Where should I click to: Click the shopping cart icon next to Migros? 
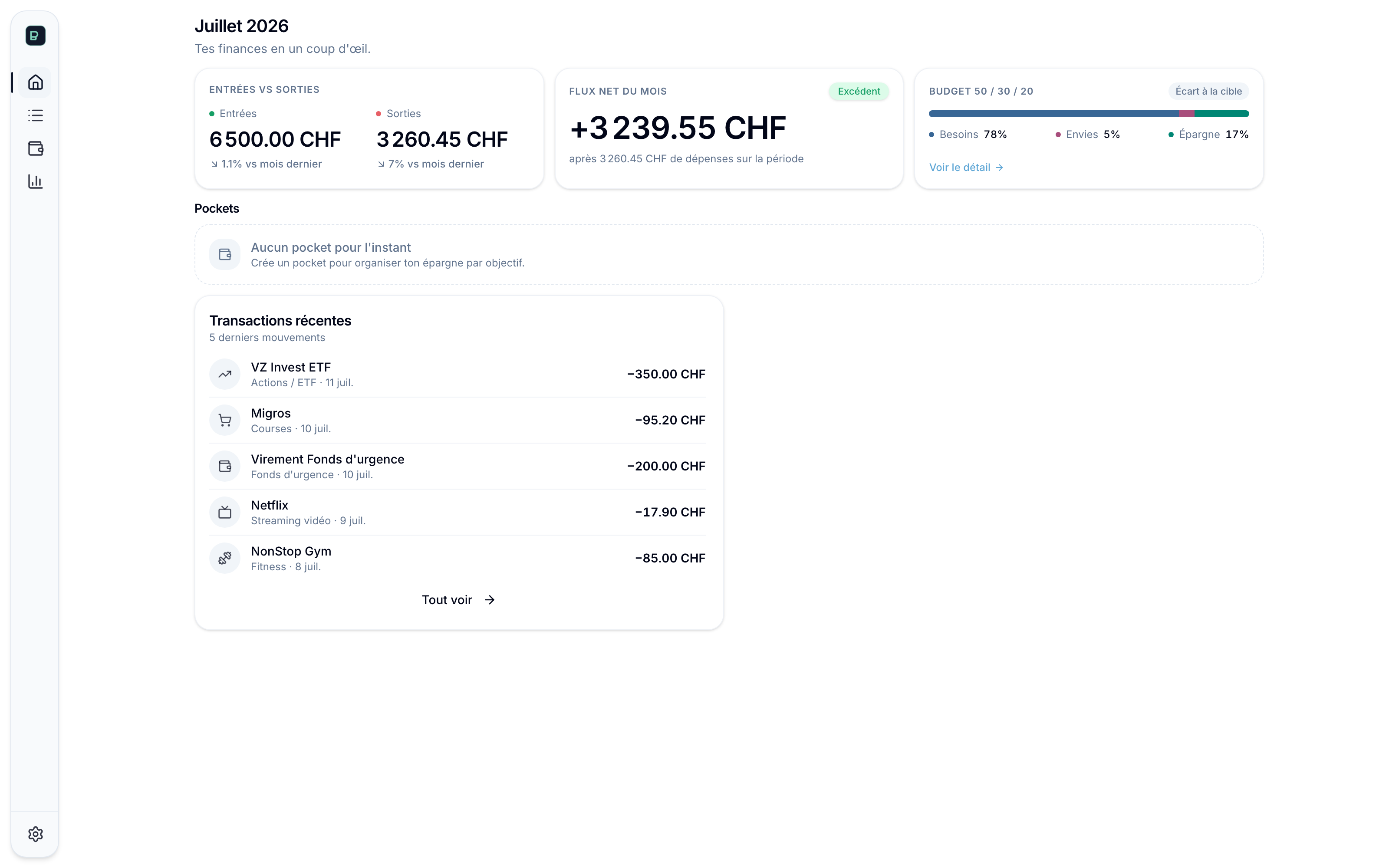tap(225, 420)
